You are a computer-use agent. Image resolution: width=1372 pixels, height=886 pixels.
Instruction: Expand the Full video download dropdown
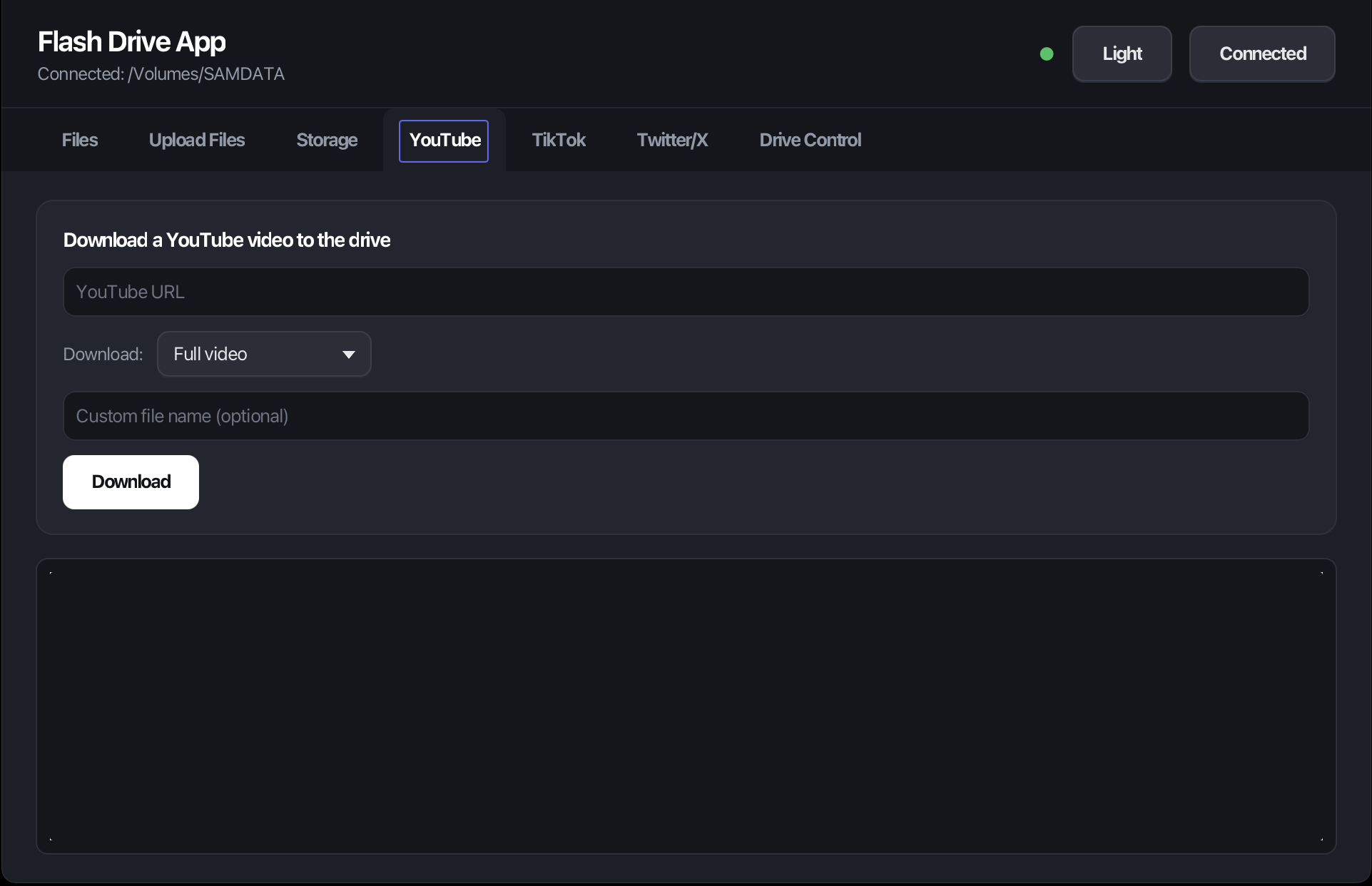click(x=264, y=354)
